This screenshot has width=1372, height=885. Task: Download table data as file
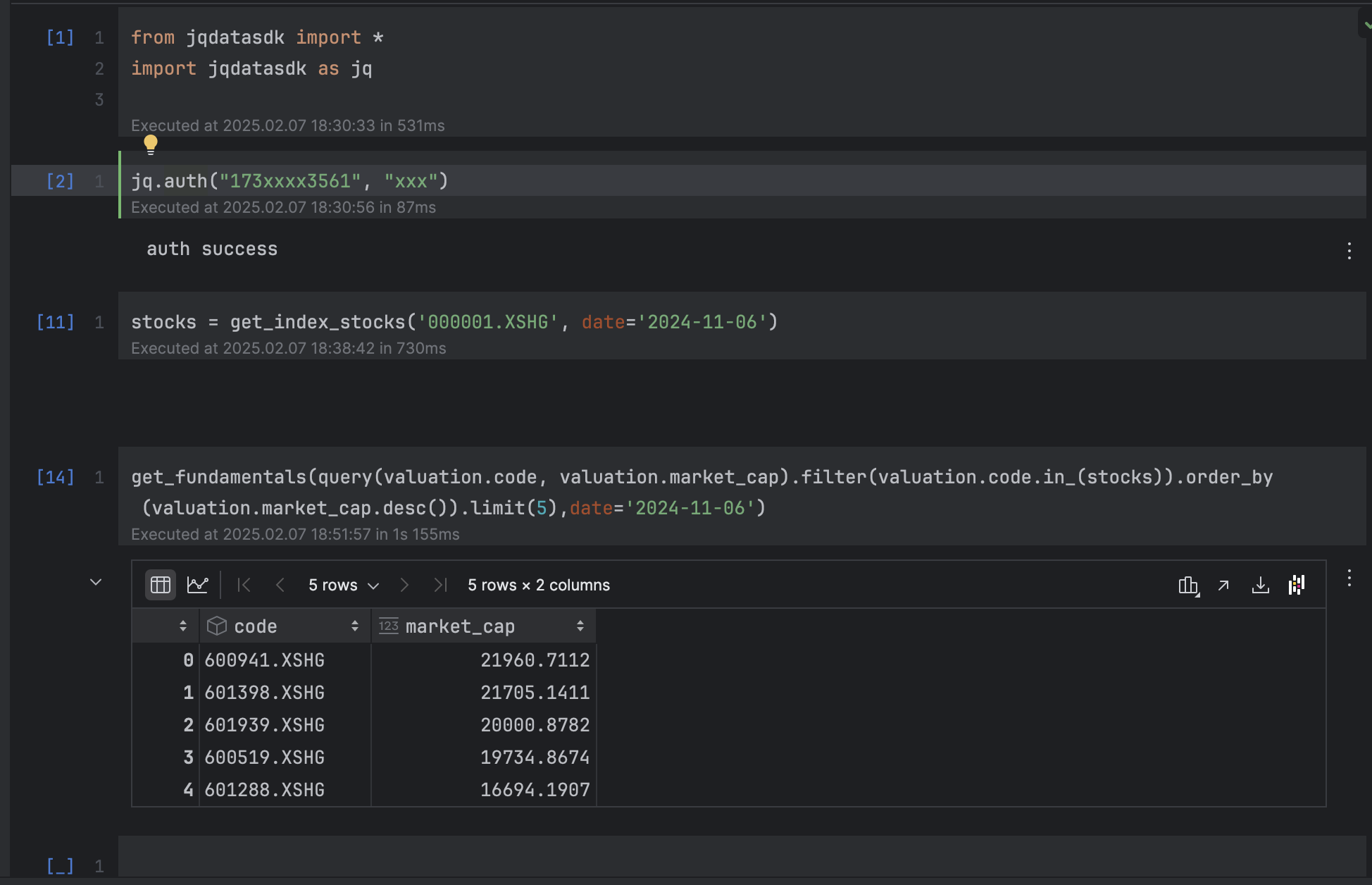point(1261,585)
